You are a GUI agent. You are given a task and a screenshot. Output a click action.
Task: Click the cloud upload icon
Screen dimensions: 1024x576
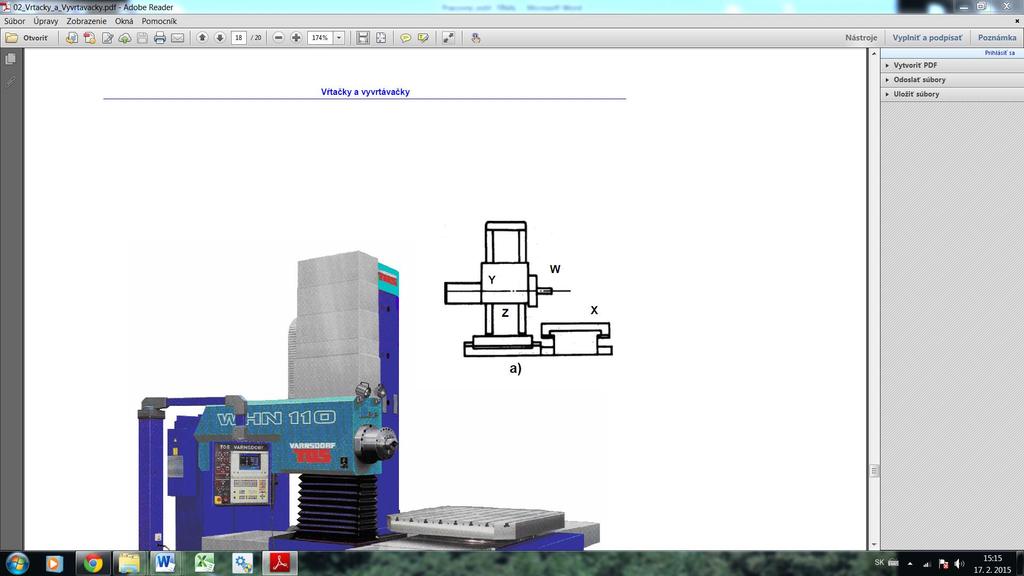pos(125,38)
